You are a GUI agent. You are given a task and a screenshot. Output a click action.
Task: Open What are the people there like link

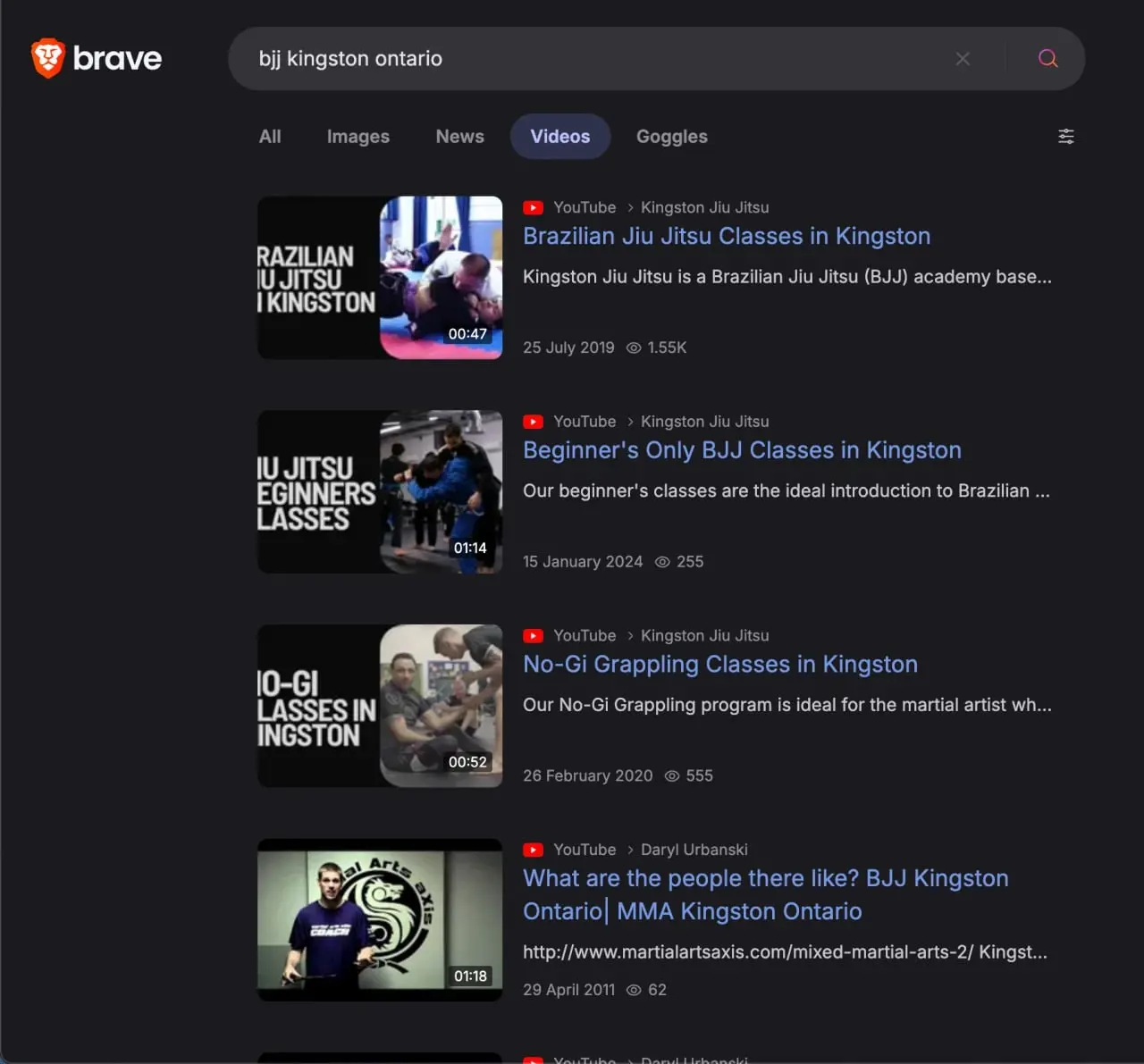[766, 895]
